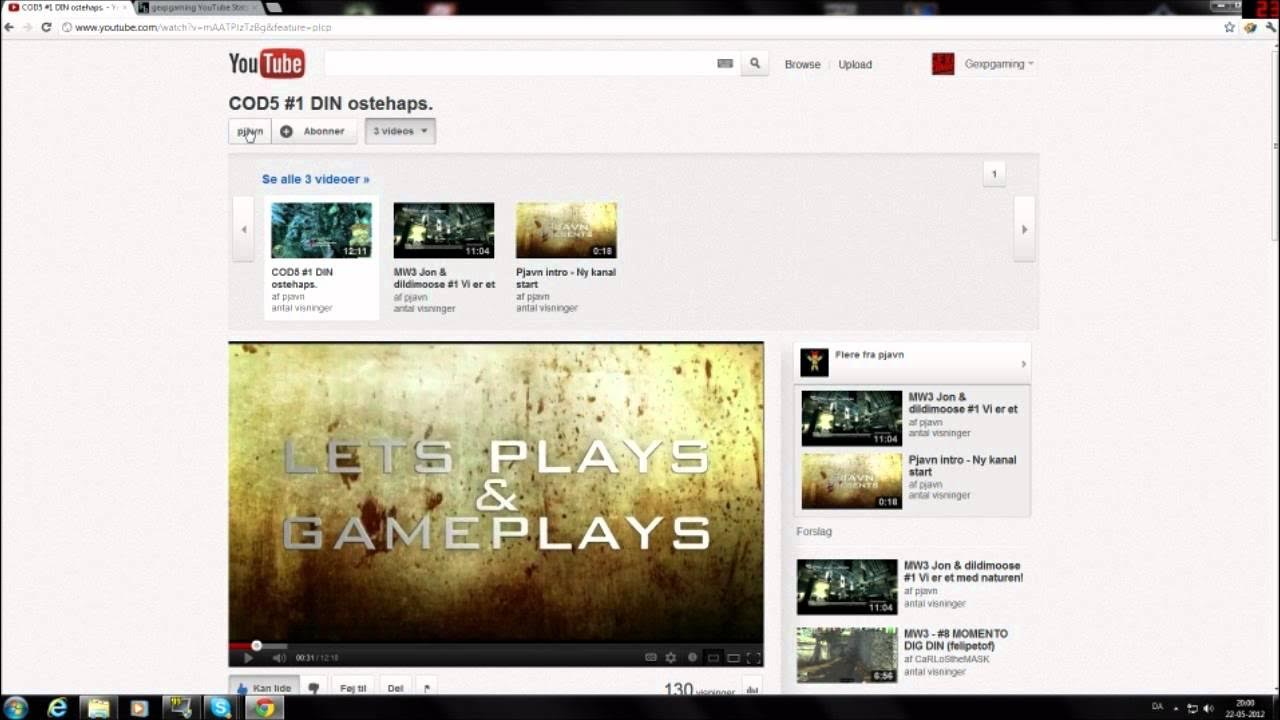Open video quality settings gear

tap(671, 658)
